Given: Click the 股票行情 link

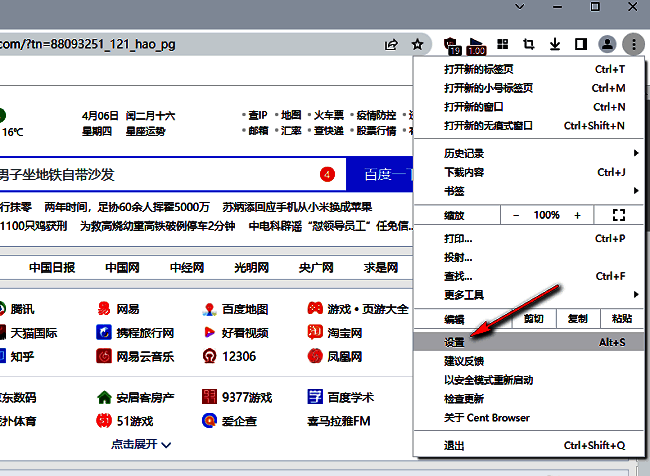Looking at the screenshot, I should click(376, 131).
